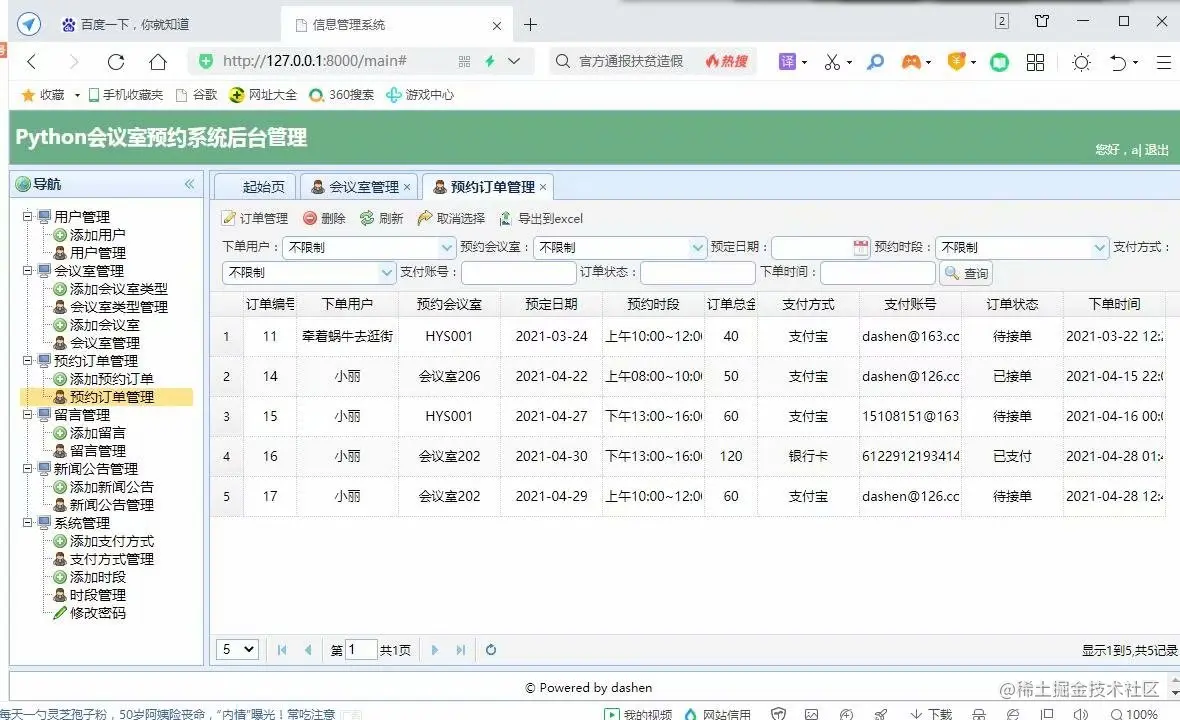Viewport: 1180px width, 720px height.
Task: Collapse the 留言管理 tree node
Action: click(27, 415)
